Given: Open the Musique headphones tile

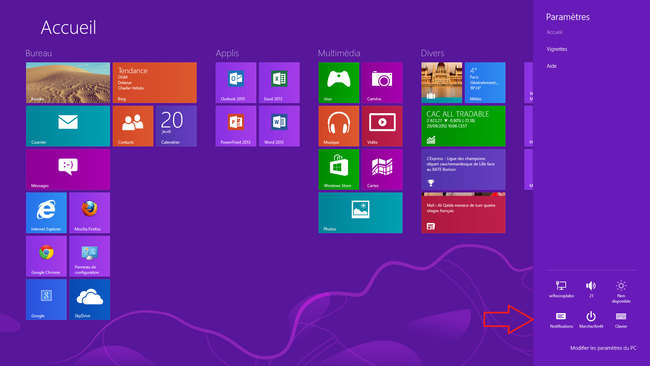Looking at the screenshot, I should [x=339, y=126].
